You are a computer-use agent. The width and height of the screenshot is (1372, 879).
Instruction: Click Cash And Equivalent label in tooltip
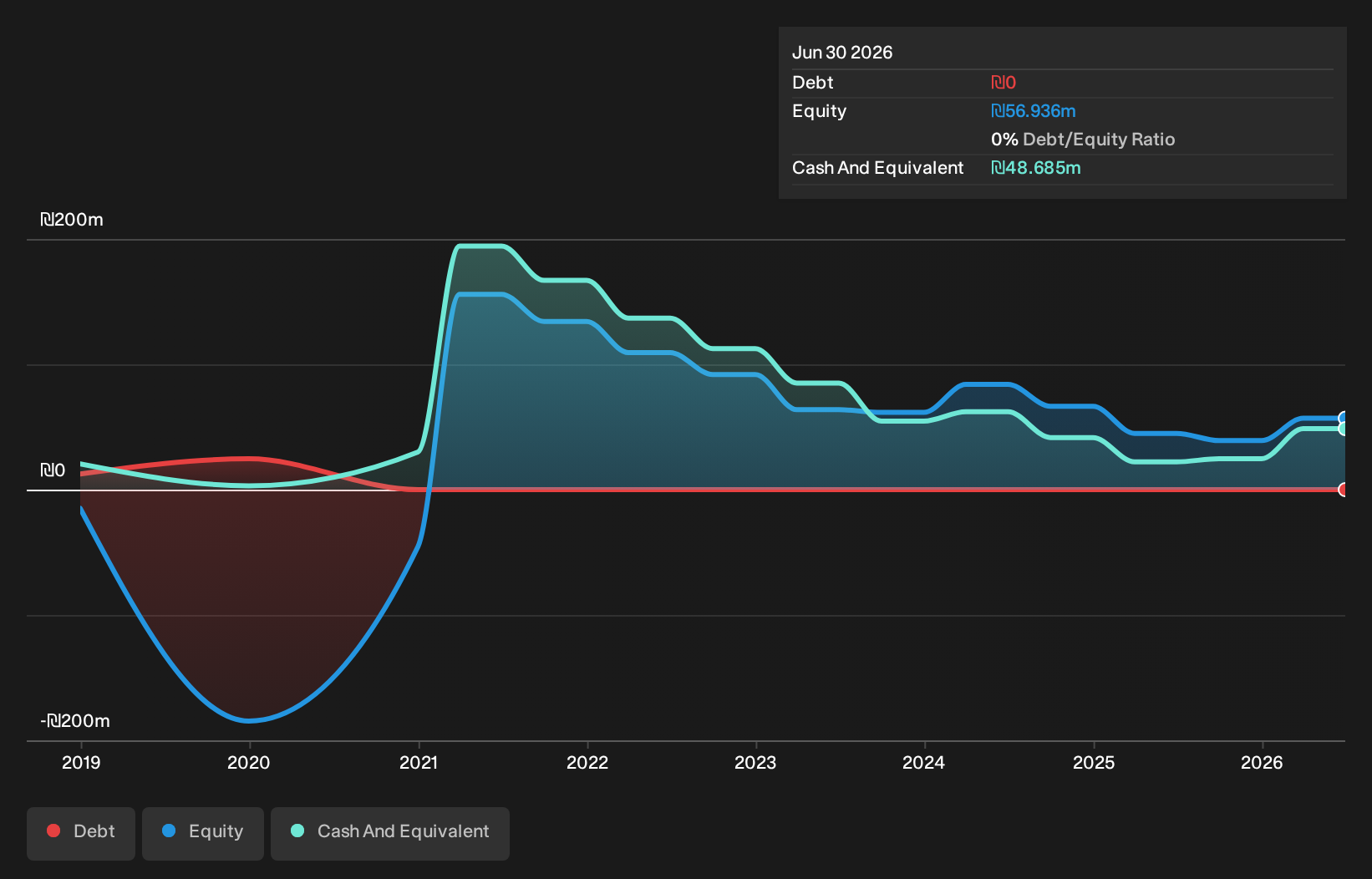pyautogui.click(x=878, y=168)
